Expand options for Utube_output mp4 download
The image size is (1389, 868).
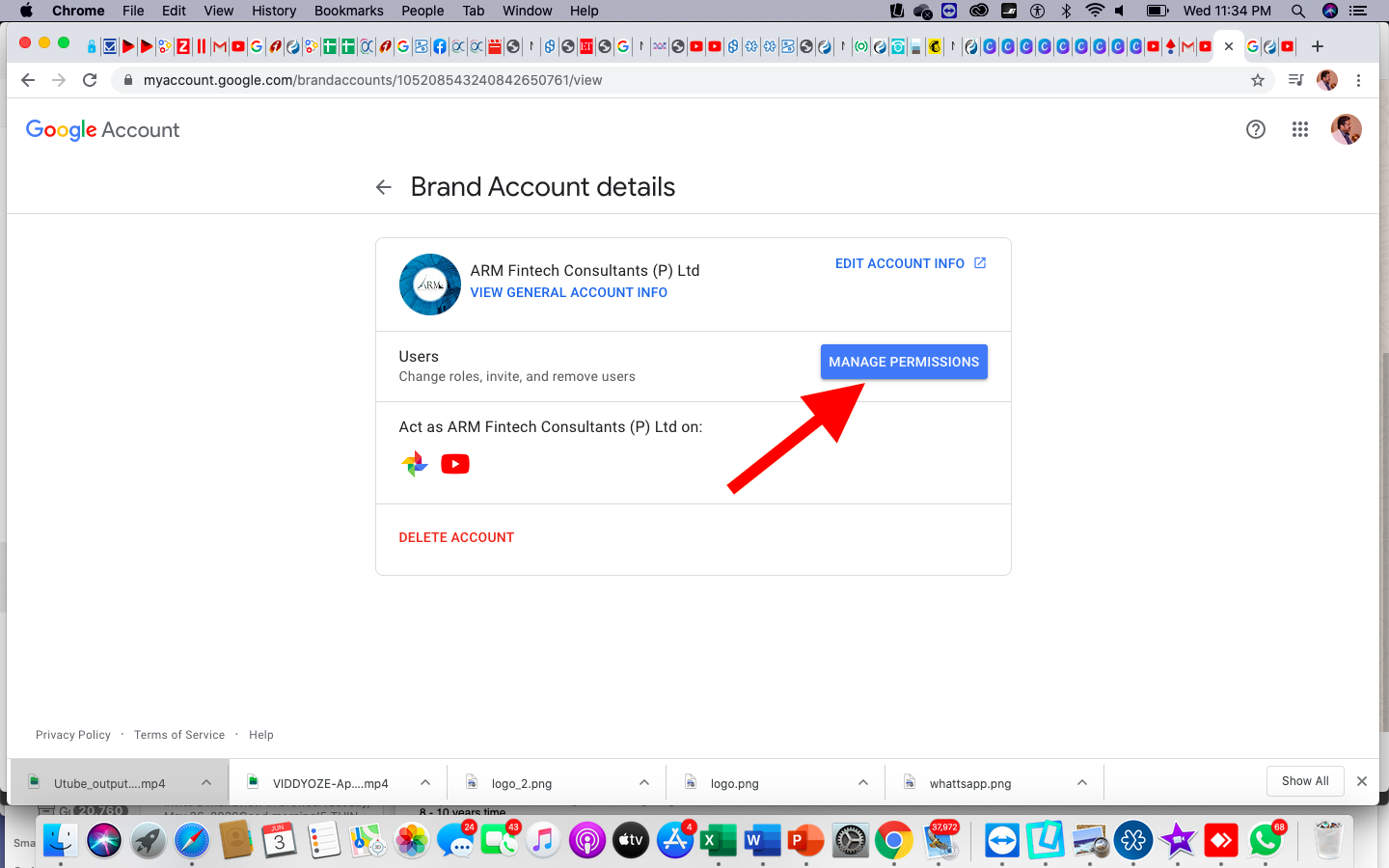pyautogui.click(x=206, y=783)
